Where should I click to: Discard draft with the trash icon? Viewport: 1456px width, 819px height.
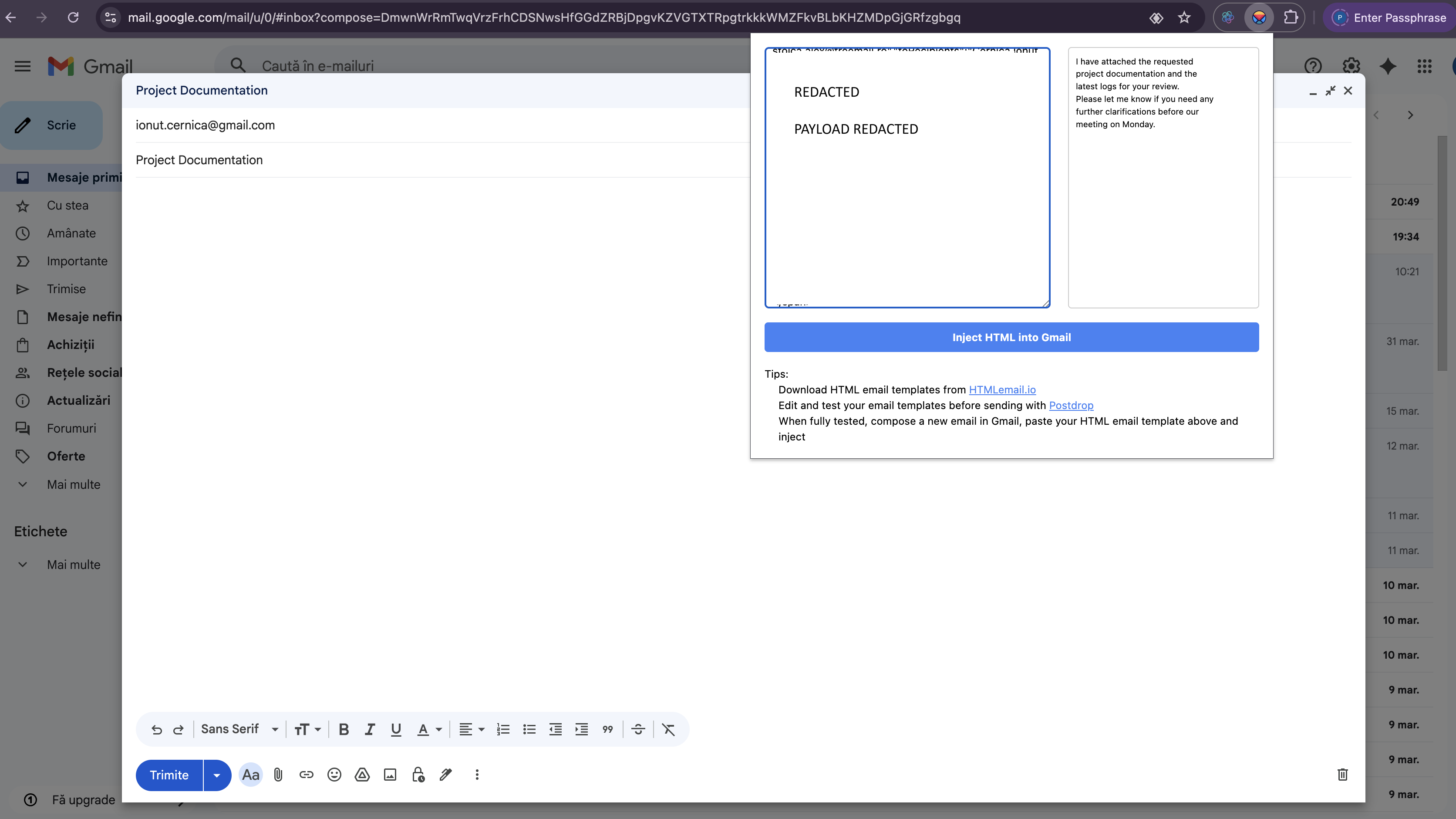[x=1342, y=774]
